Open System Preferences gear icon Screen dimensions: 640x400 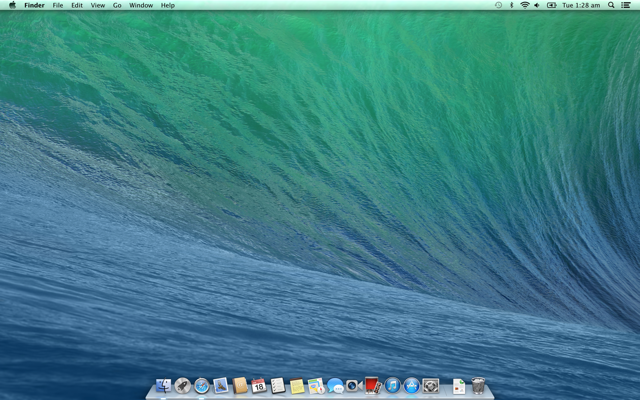[431, 385]
